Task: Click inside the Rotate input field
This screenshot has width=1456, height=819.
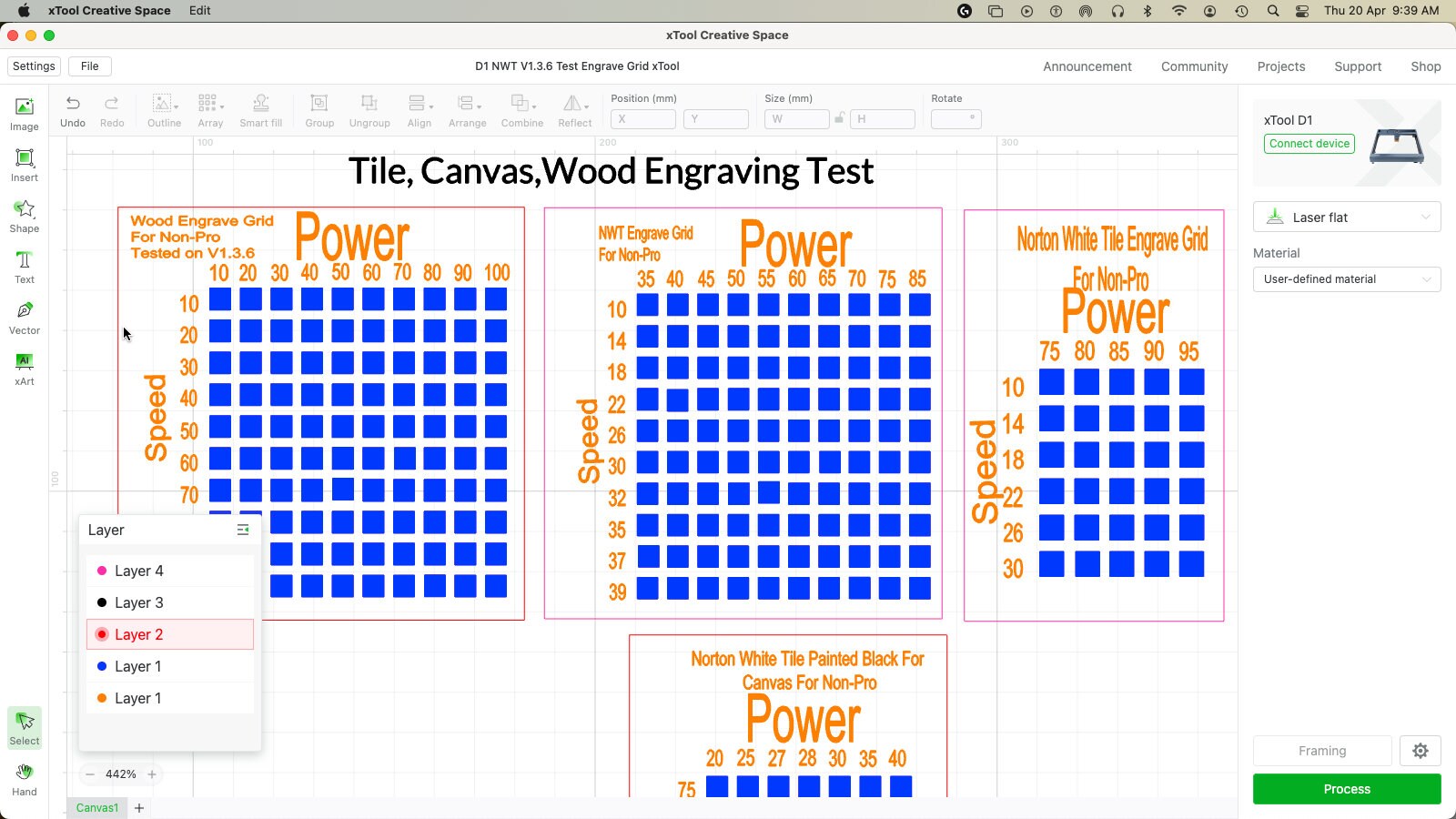Action: (955, 118)
